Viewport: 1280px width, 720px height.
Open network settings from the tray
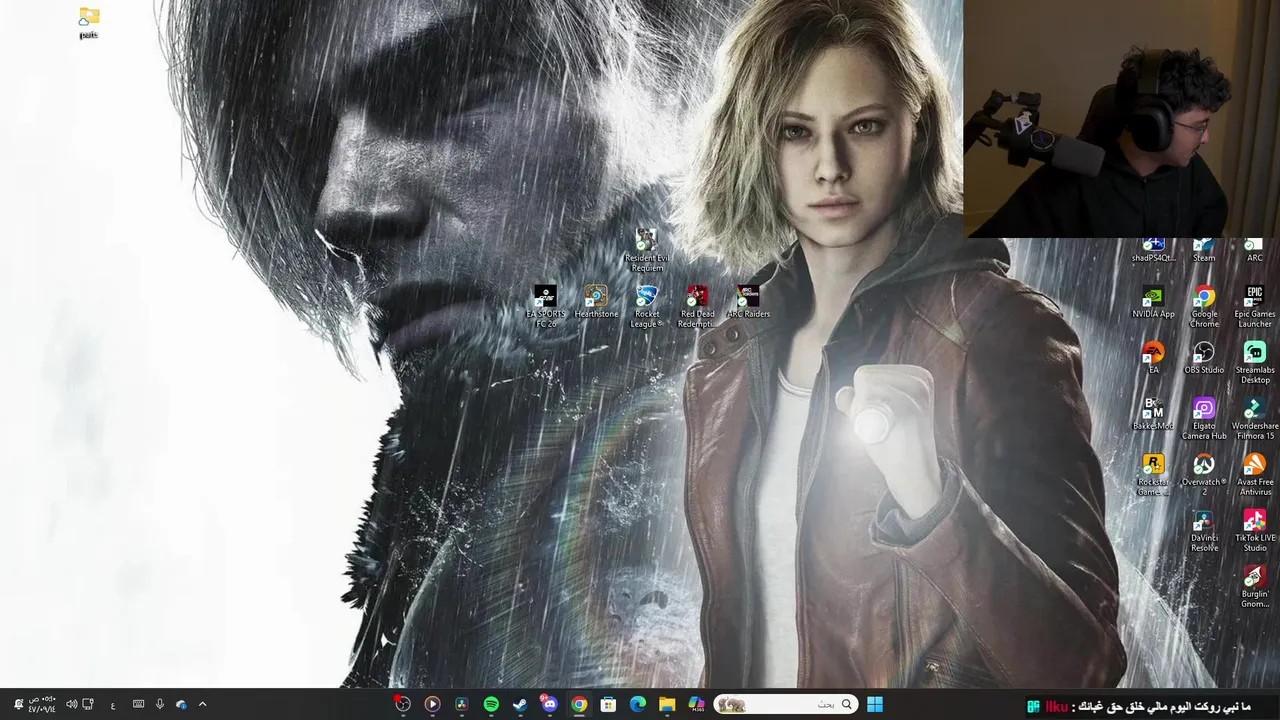click(88, 704)
